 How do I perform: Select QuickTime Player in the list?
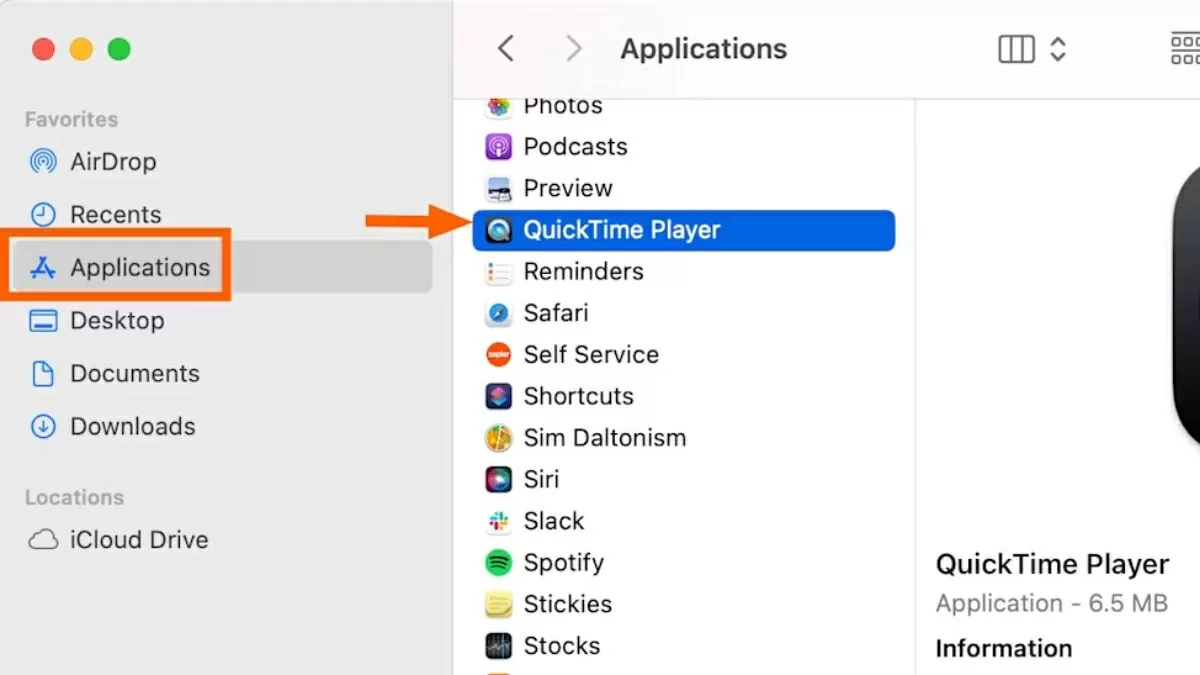pyautogui.click(x=621, y=230)
